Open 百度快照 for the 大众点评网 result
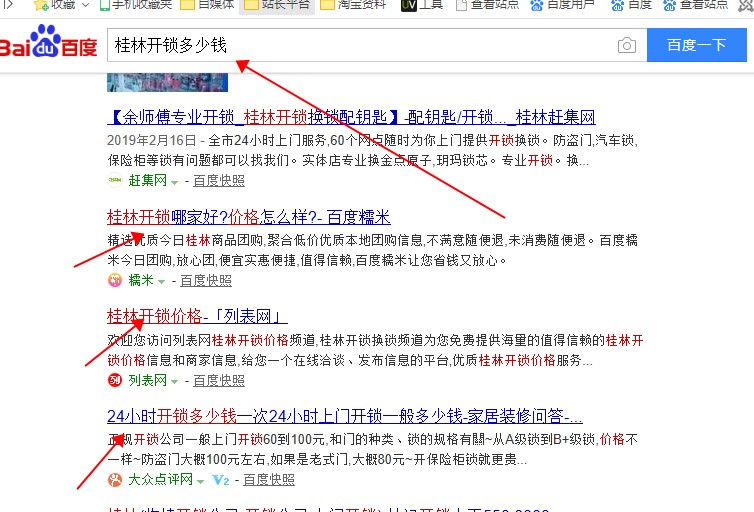Viewport: 754px width, 512px height. 269,480
